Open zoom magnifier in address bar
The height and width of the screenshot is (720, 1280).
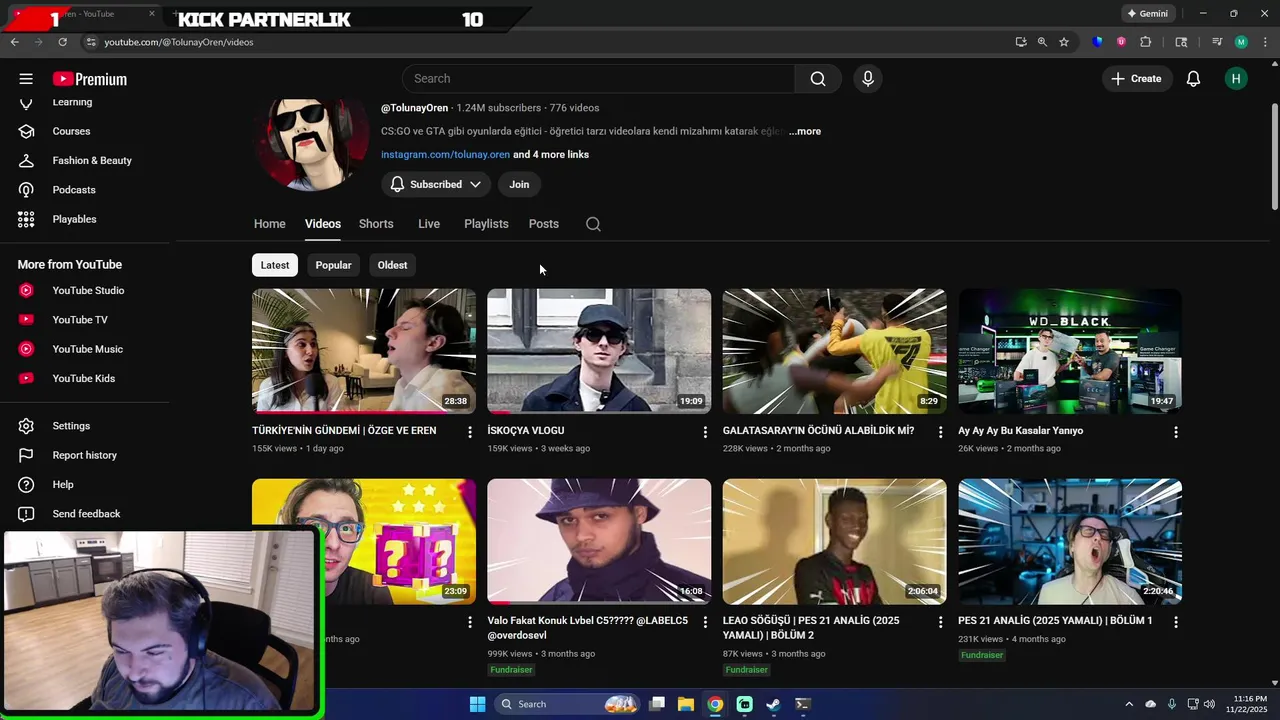(1042, 42)
